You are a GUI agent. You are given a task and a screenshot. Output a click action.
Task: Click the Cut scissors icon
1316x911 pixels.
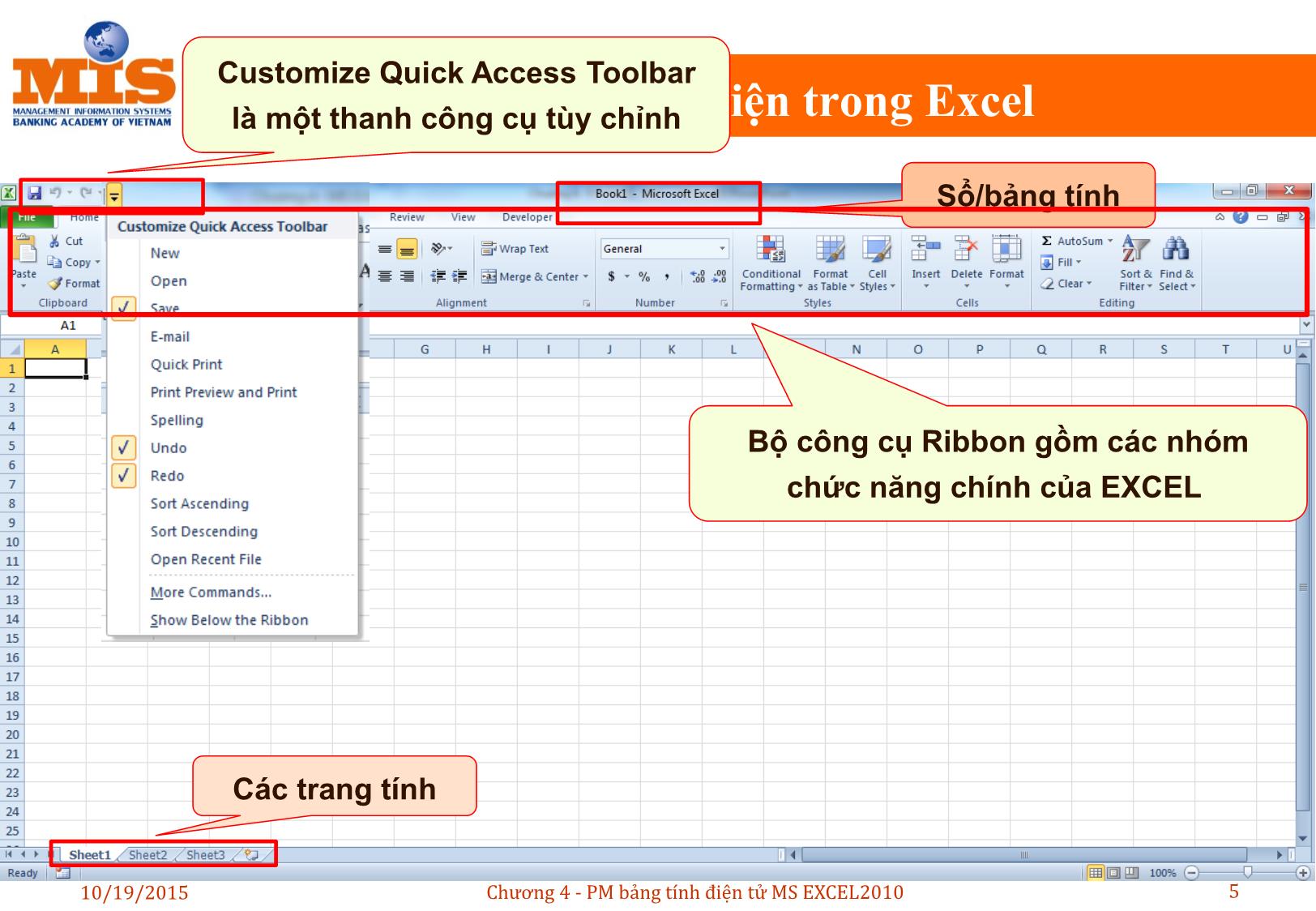click(54, 242)
